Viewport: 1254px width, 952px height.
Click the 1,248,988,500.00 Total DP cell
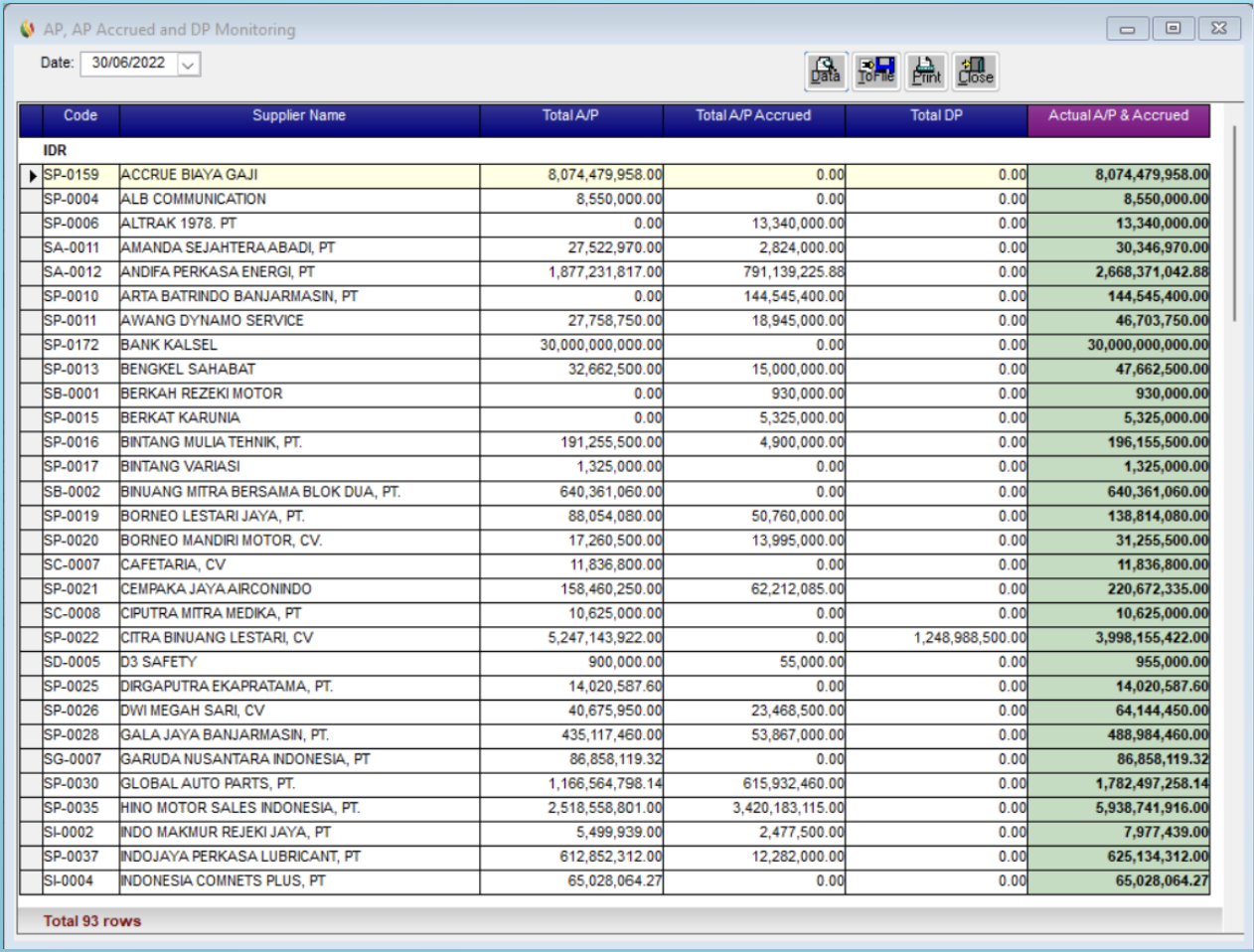pyautogui.click(x=936, y=639)
